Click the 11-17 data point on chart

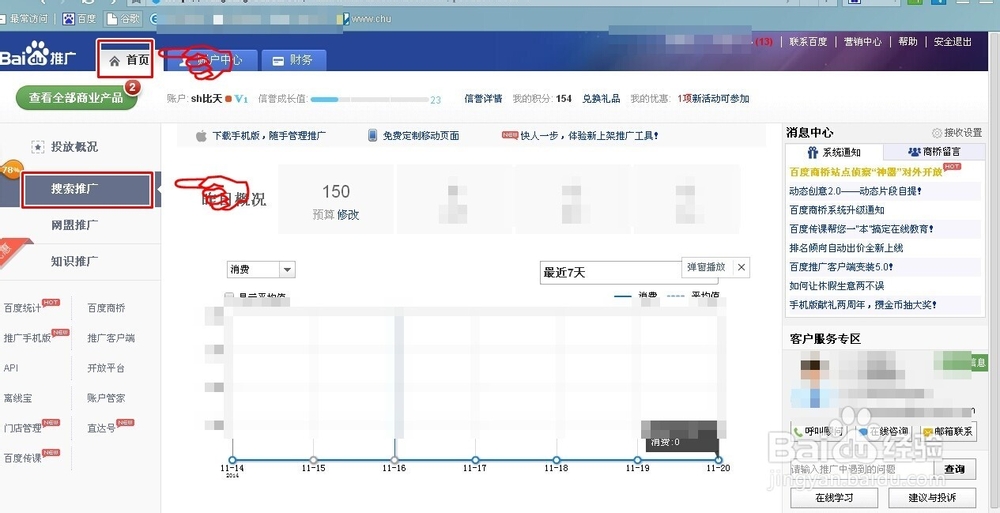pos(475,459)
